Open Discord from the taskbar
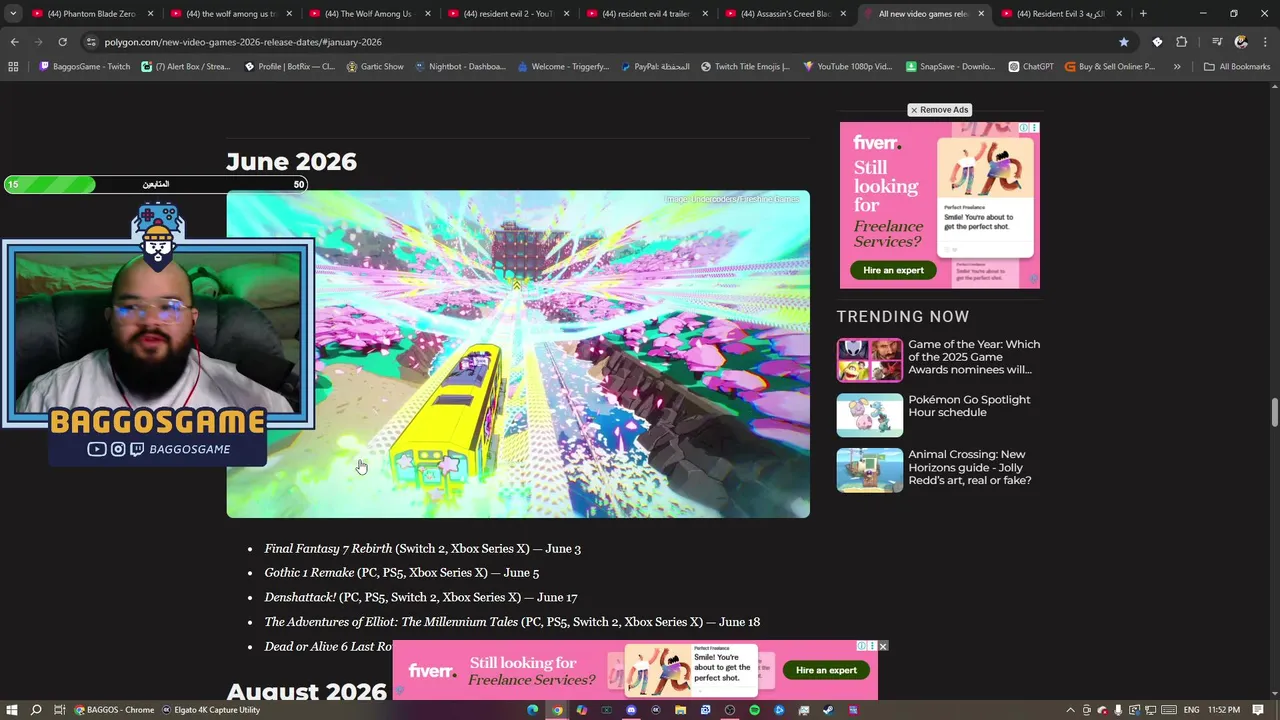This screenshot has width=1280, height=720. 631,710
